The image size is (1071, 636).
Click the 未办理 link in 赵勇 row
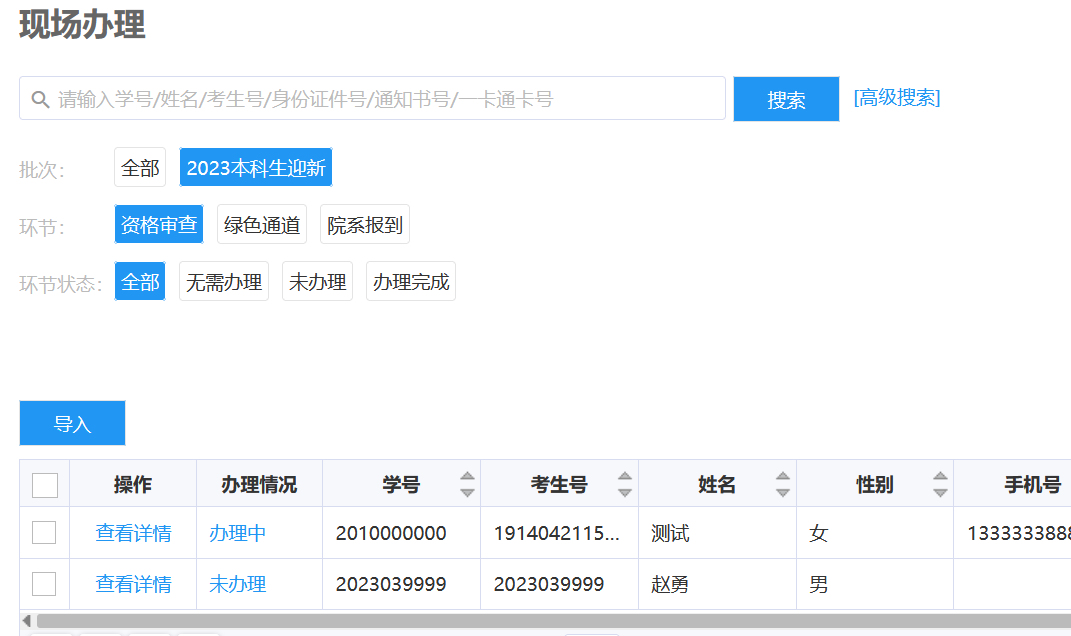coord(237,584)
